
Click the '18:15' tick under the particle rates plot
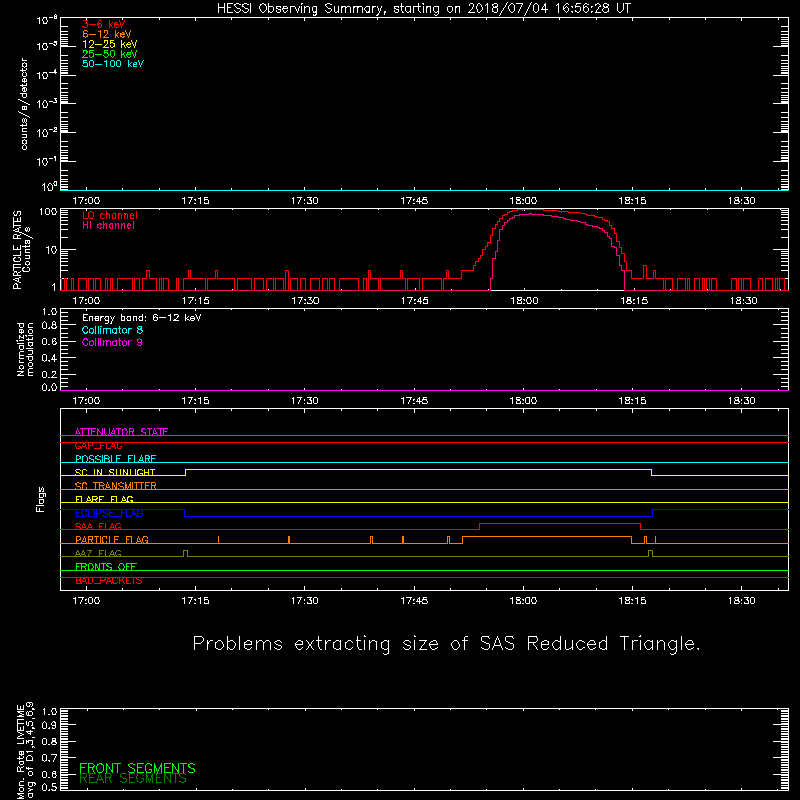(x=633, y=301)
